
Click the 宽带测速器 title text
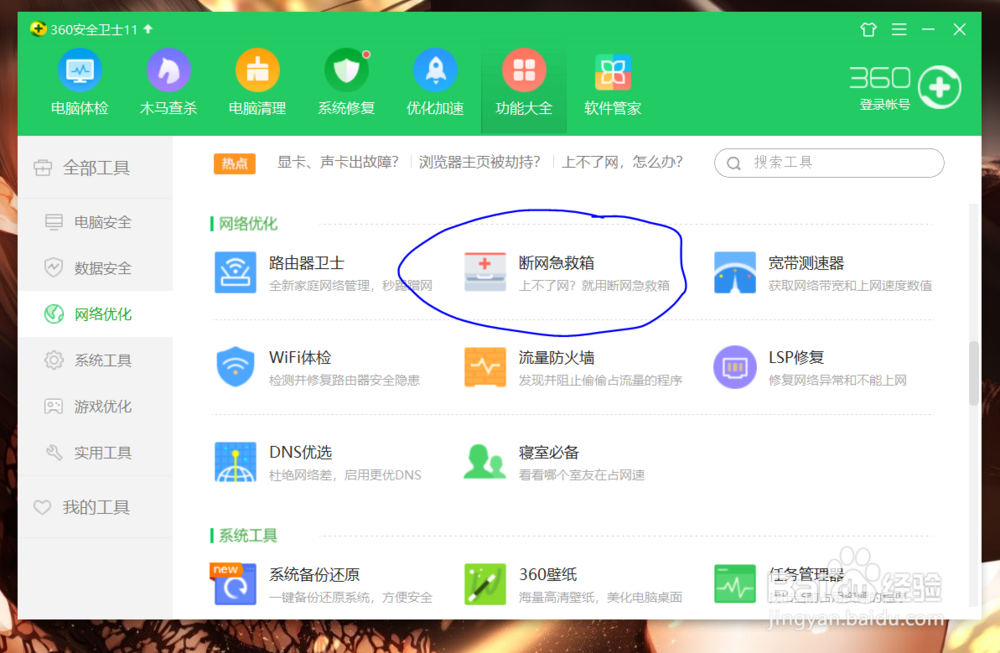pyautogui.click(x=806, y=263)
